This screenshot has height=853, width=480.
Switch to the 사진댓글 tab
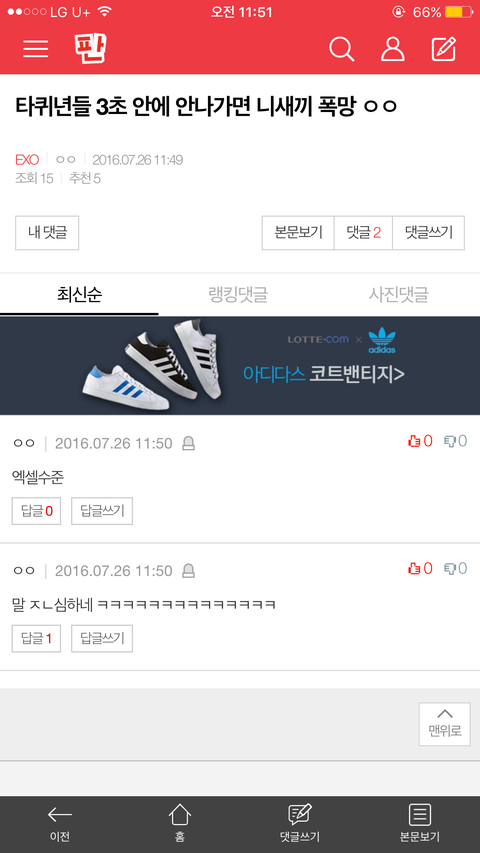tap(399, 295)
